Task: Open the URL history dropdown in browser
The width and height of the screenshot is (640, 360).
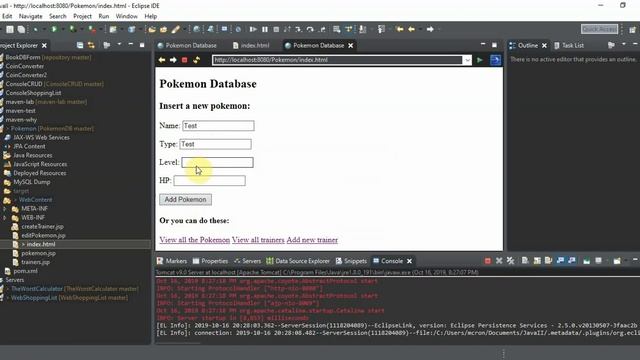Action: click(467, 60)
